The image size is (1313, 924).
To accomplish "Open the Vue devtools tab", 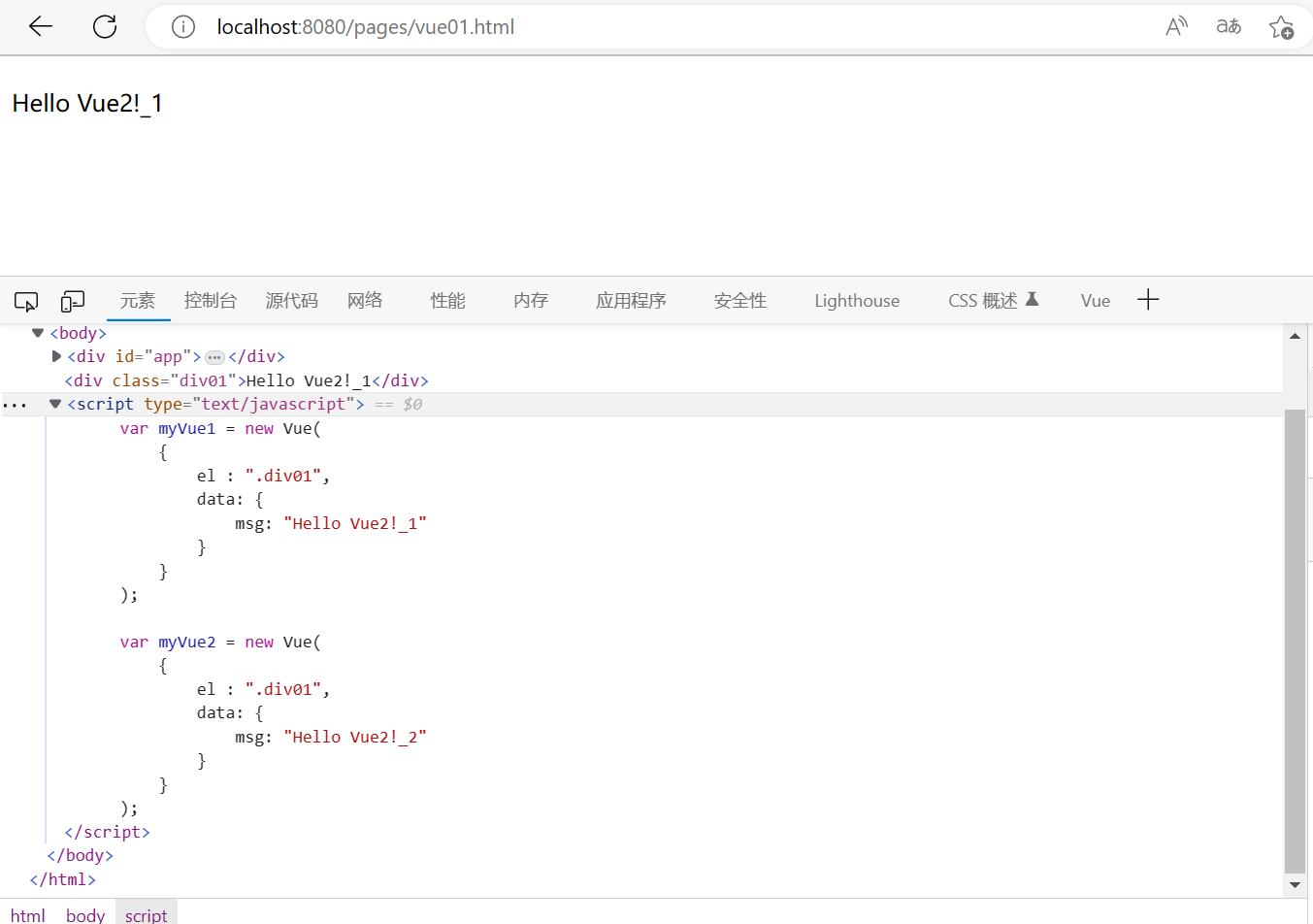I will tap(1095, 300).
